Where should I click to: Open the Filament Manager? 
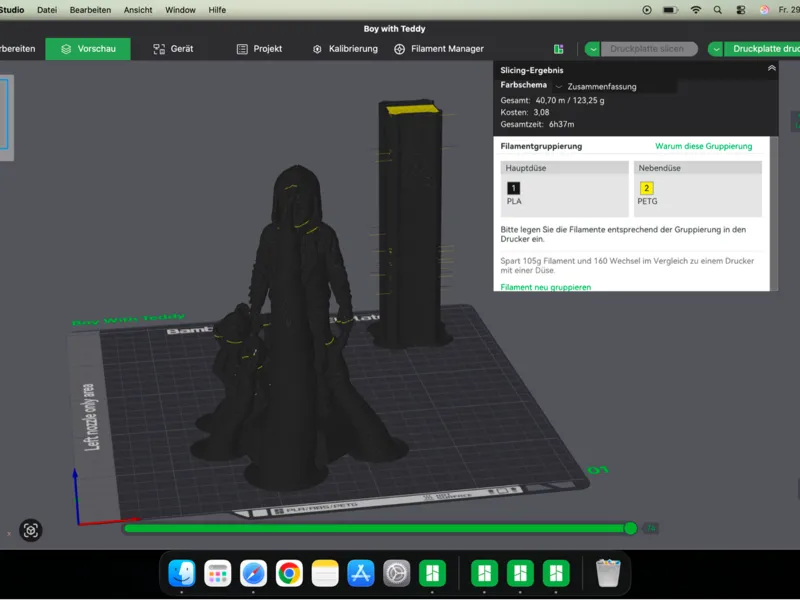tap(439, 49)
